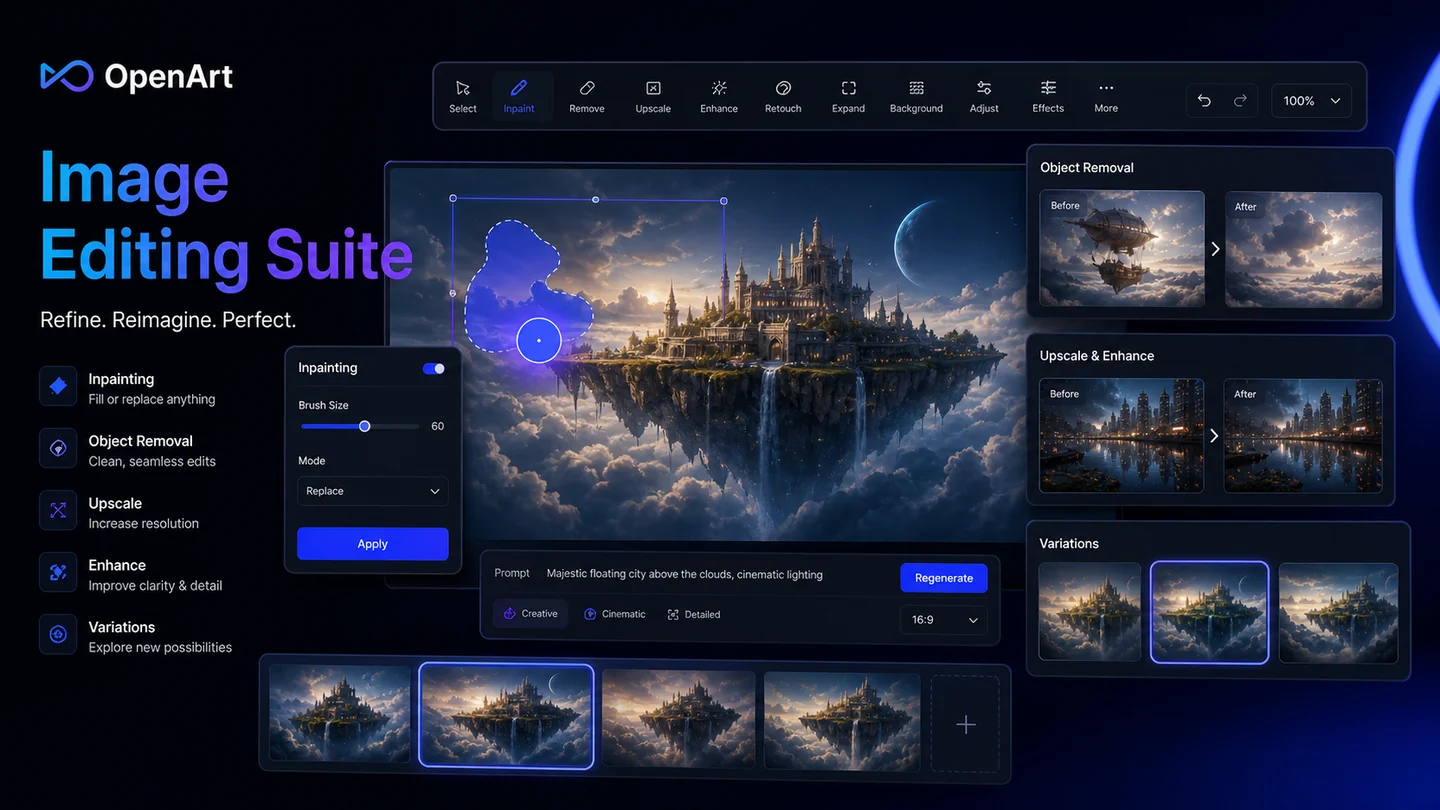The height and width of the screenshot is (810, 1440).
Task: Click the Variations panel title
Action: [1069, 544]
